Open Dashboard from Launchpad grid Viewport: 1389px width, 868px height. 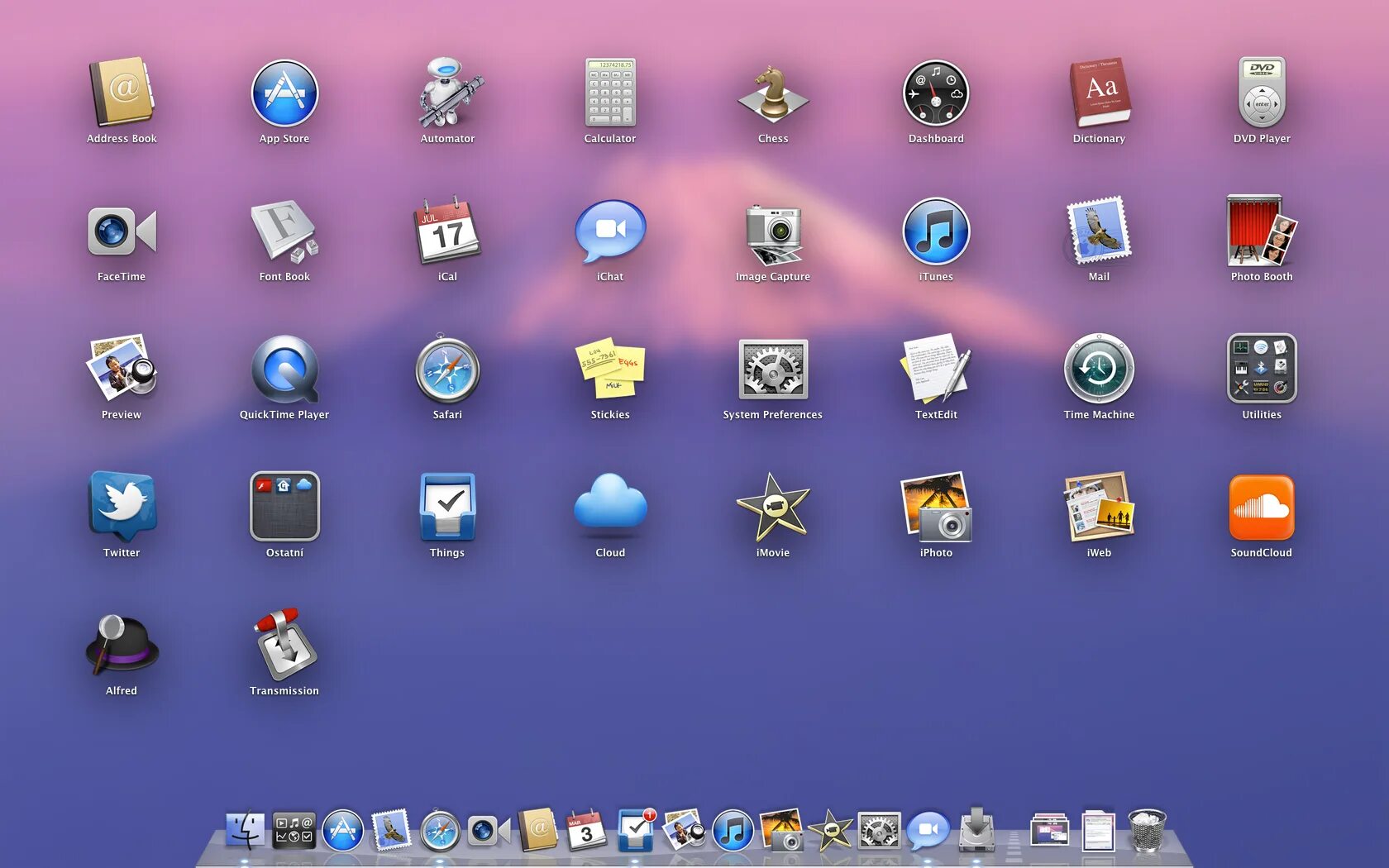click(x=936, y=93)
